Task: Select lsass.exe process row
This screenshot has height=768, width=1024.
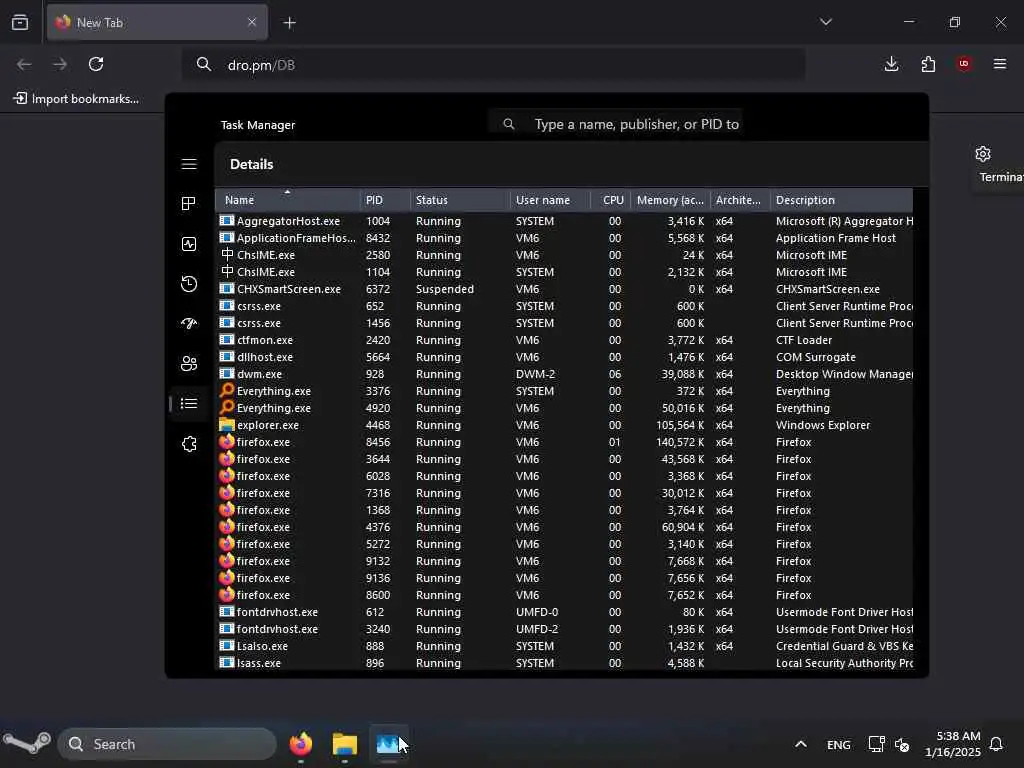Action: pos(564,663)
